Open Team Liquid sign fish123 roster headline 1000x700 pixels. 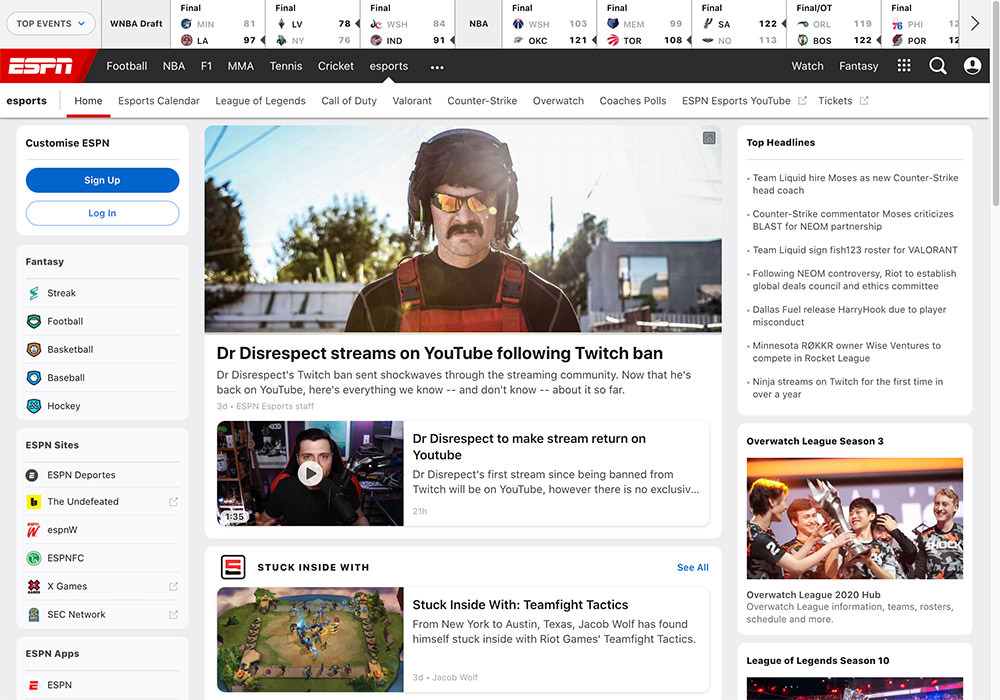pyautogui.click(x=855, y=250)
